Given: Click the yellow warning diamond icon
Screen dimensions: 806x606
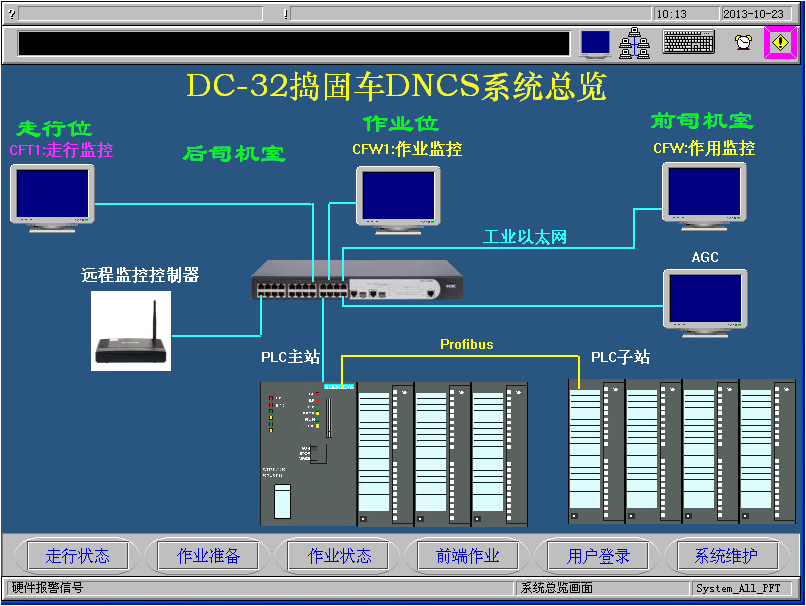Looking at the screenshot, I should tap(780, 43).
